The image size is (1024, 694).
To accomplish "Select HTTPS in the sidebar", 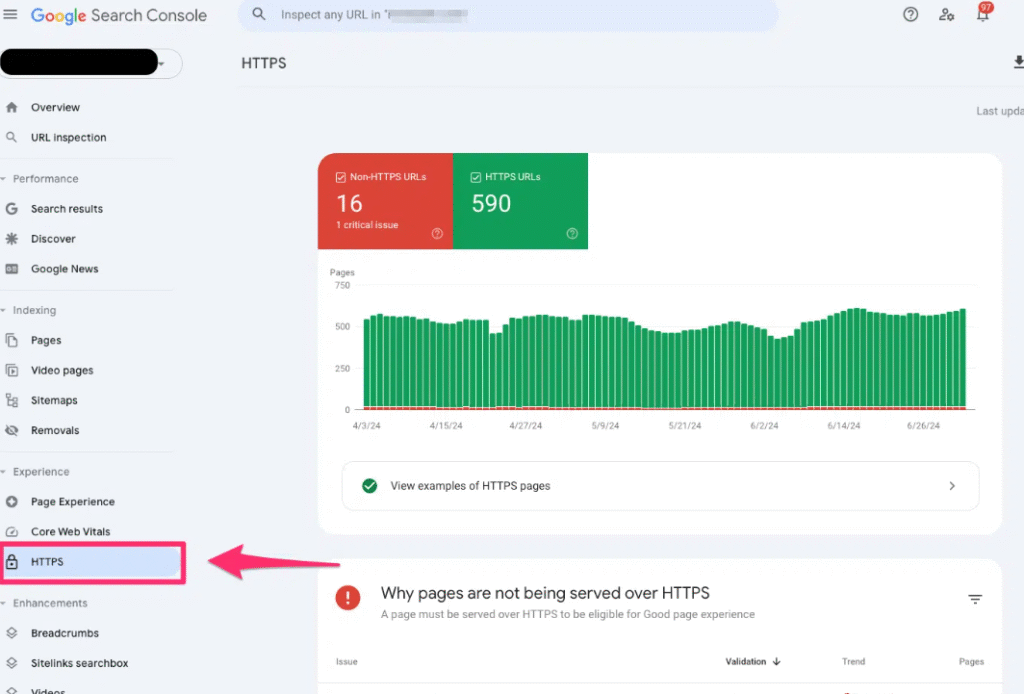I will (x=47, y=562).
